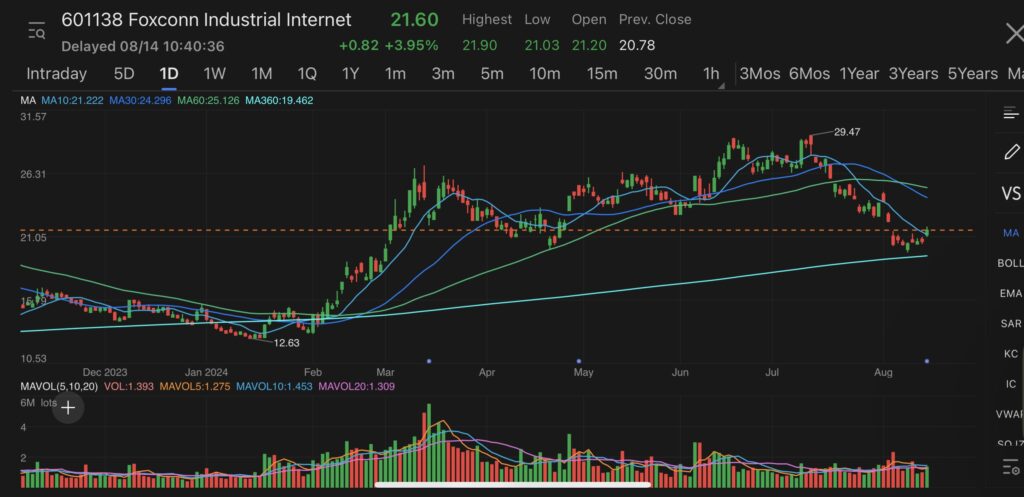Set range to 3Mos

(x=760, y=74)
